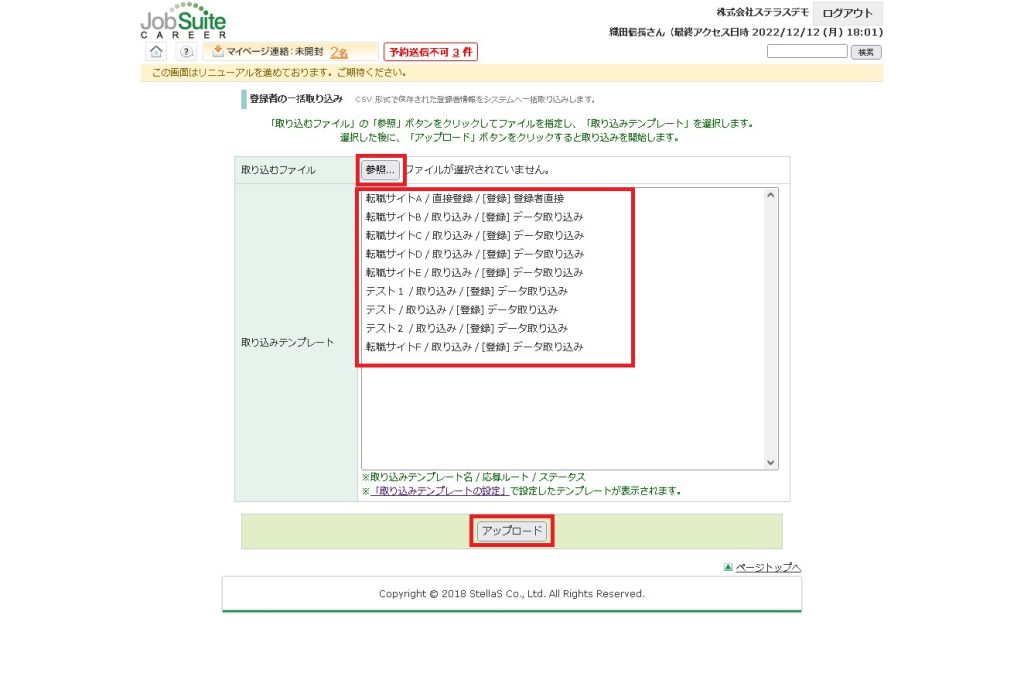Select the テスト１ / 取り込み template
The height and width of the screenshot is (680, 1024).
point(466,291)
